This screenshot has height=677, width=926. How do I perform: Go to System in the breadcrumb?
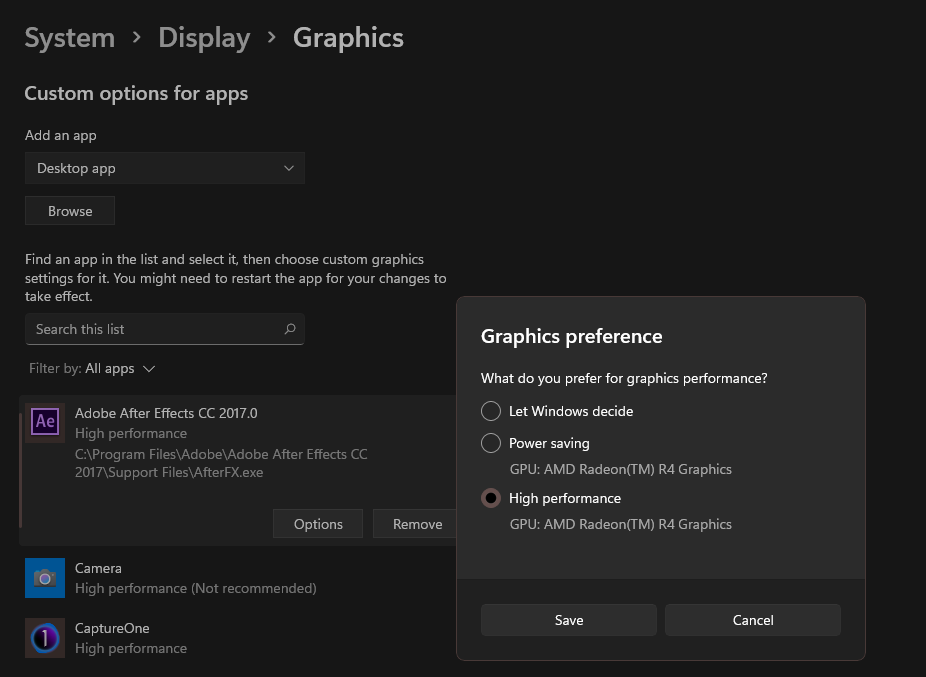click(x=70, y=38)
